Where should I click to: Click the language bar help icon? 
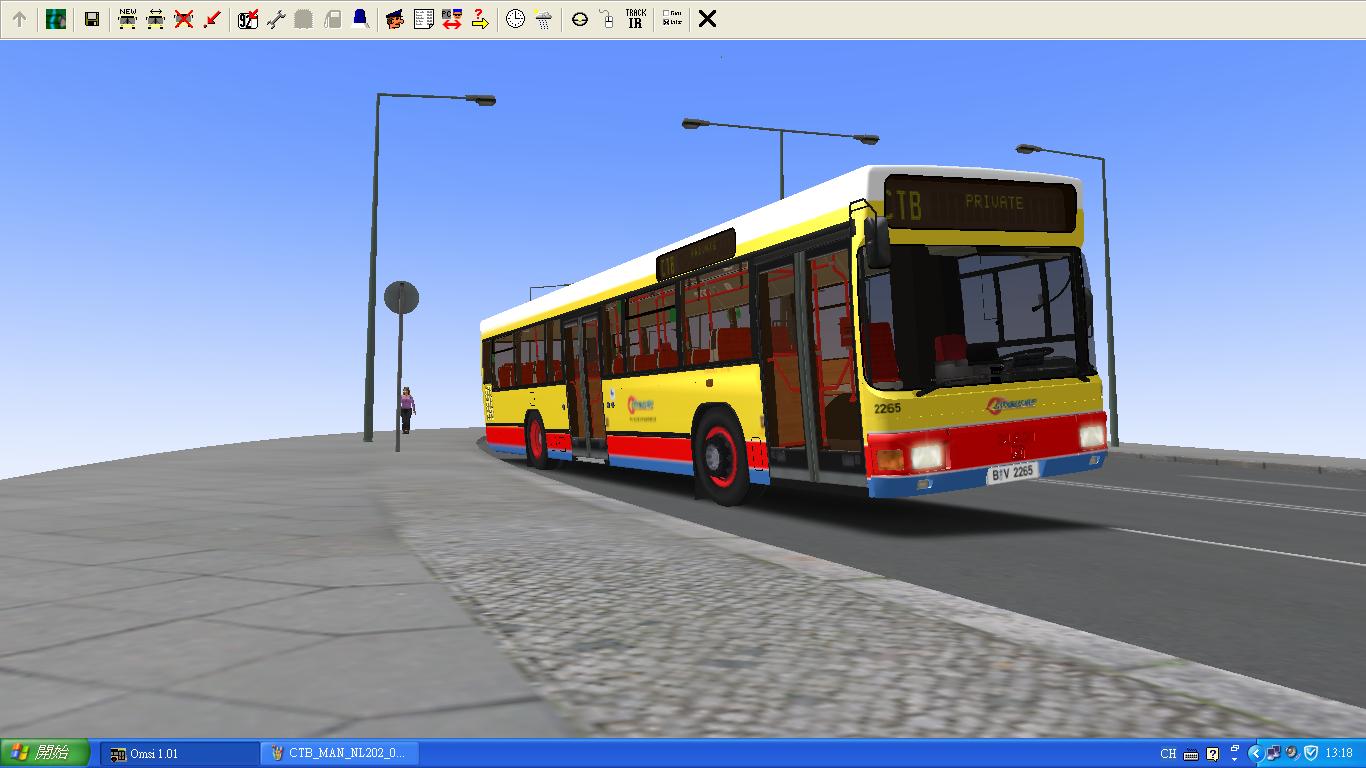1213,754
